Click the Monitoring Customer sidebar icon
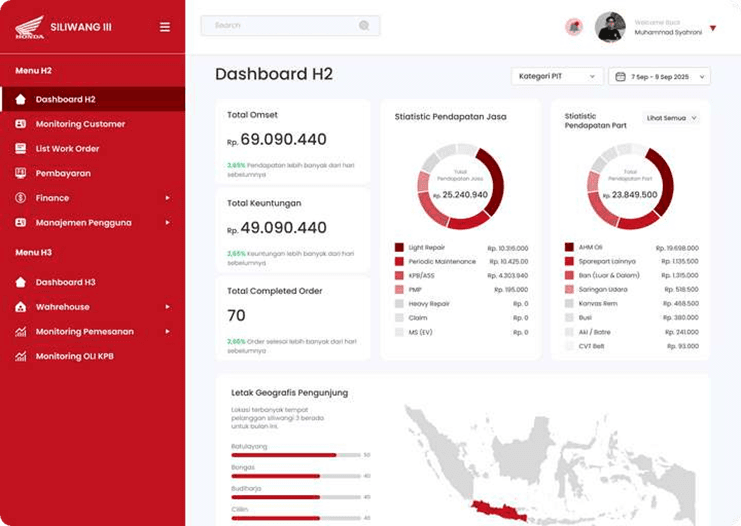This screenshot has height=526, width=741. pos(21,124)
